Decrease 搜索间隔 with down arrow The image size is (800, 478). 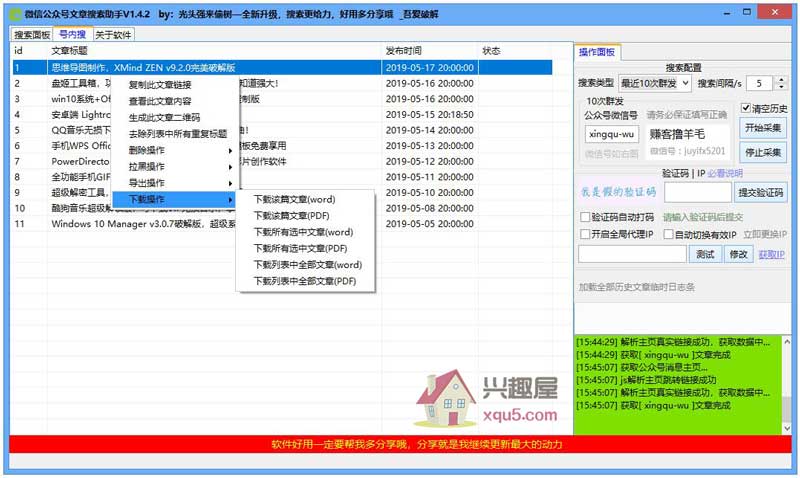[781, 87]
